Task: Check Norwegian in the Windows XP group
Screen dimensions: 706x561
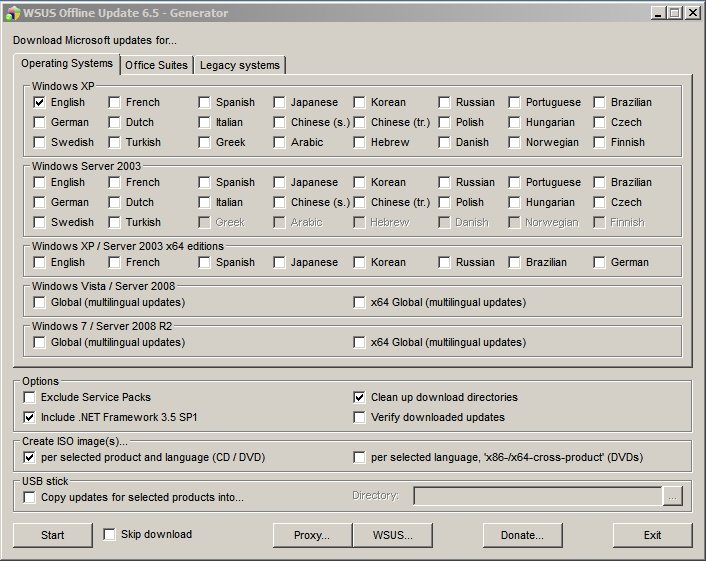Action: point(514,142)
